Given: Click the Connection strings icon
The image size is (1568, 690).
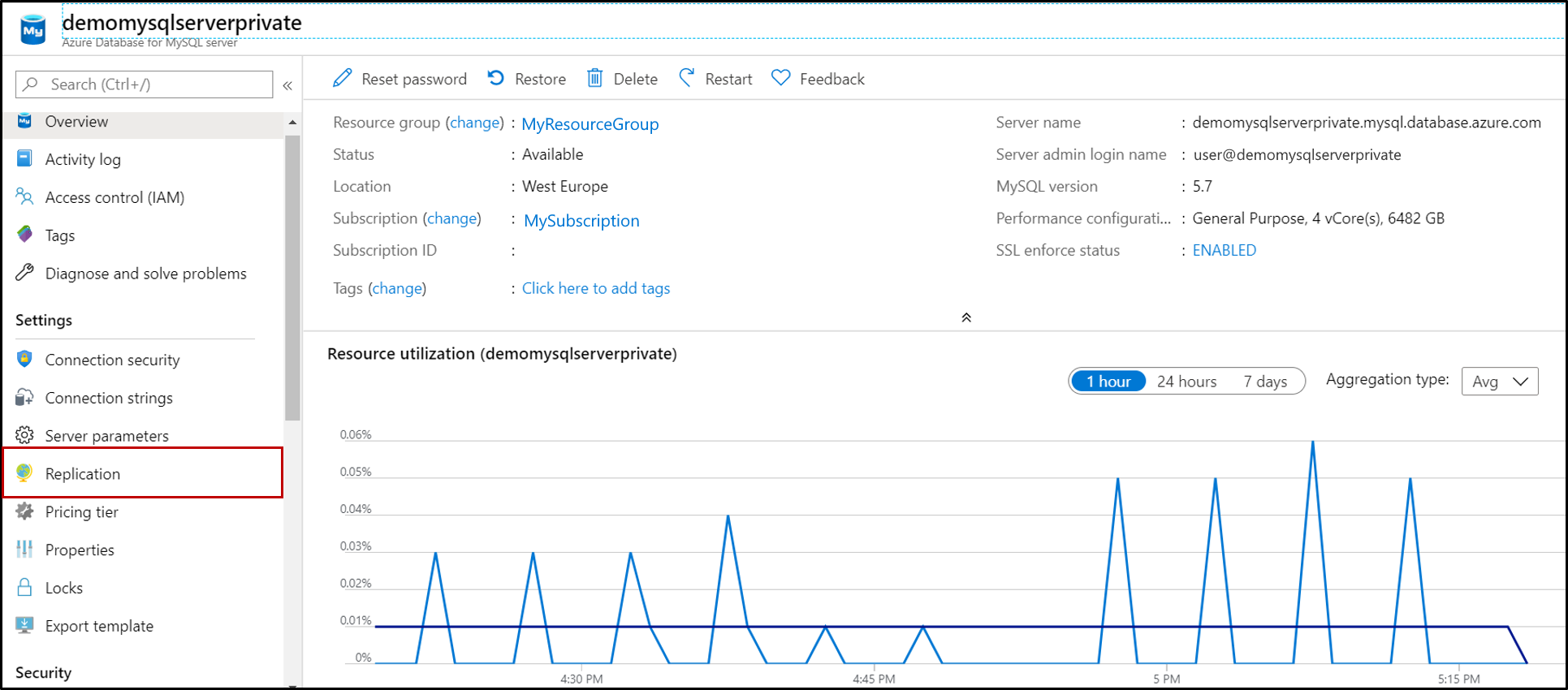Looking at the screenshot, I should [24, 397].
